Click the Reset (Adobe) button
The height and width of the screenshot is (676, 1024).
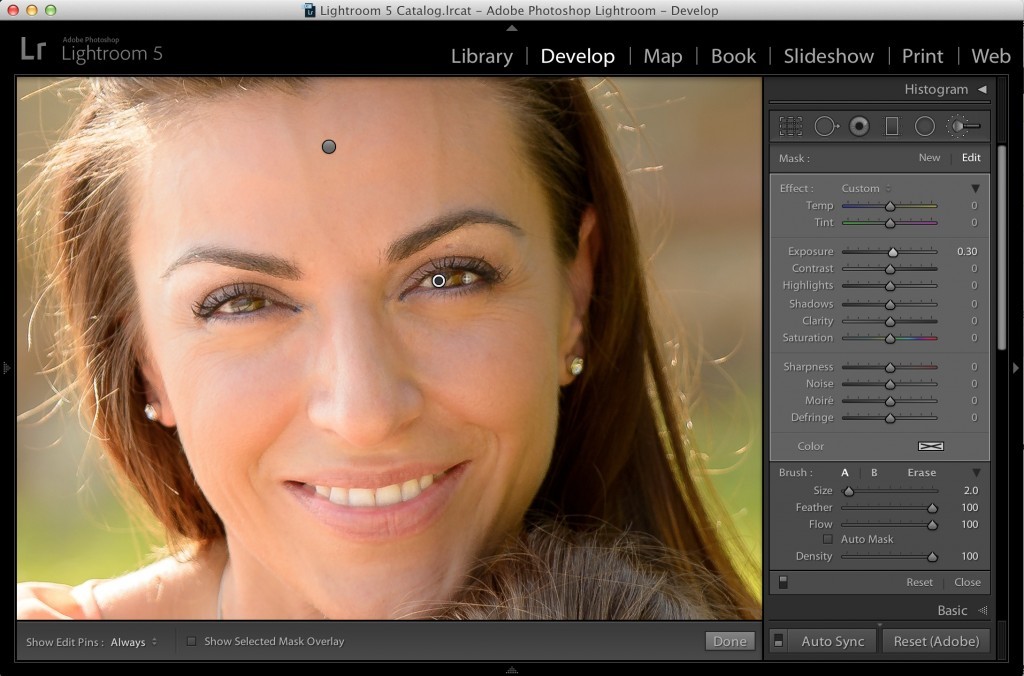pyautogui.click(x=936, y=641)
